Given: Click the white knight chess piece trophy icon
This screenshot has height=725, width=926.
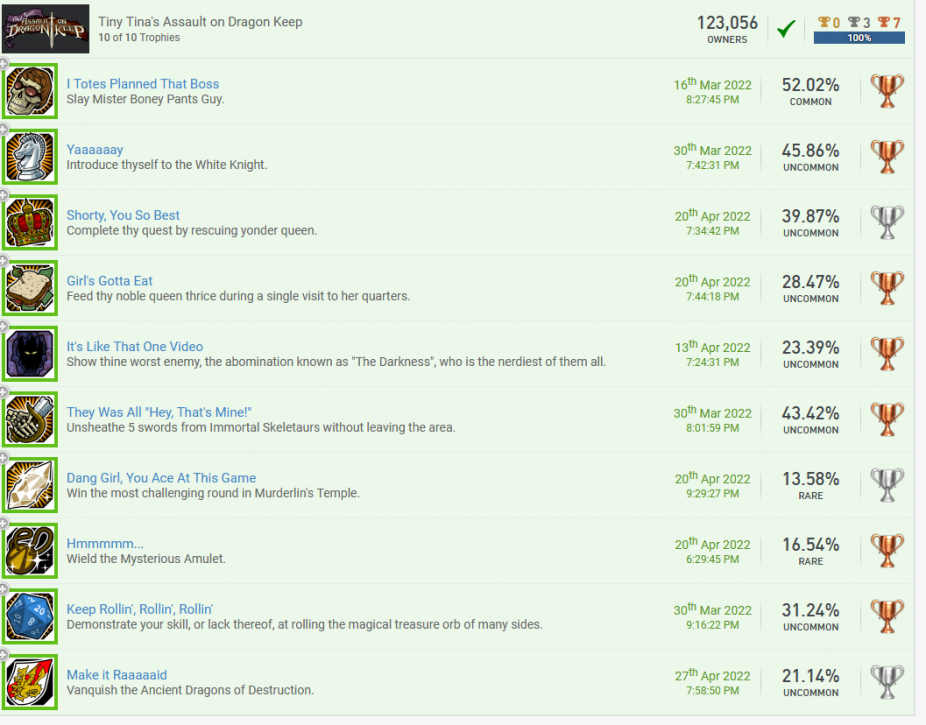Looking at the screenshot, I should (x=29, y=157).
